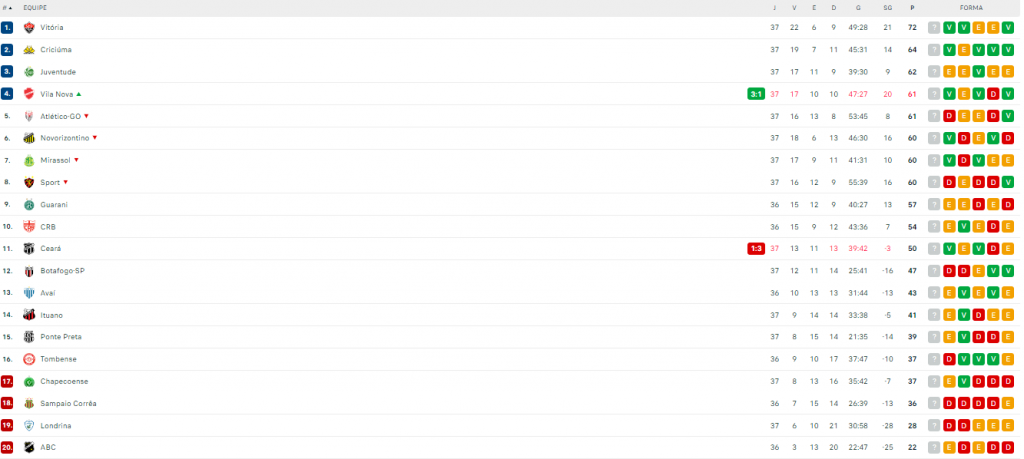The width and height of the screenshot is (1024, 459).
Task: Click the EQUIPE column header
Action: (35, 8)
